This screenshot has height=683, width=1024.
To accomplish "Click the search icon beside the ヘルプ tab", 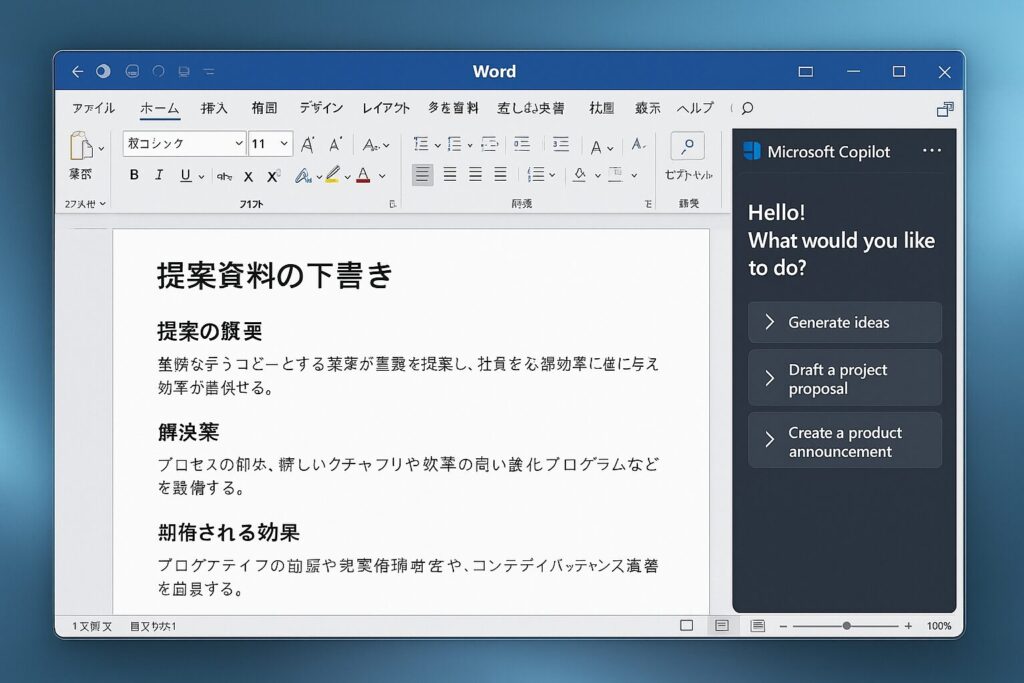I will click(748, 108).
